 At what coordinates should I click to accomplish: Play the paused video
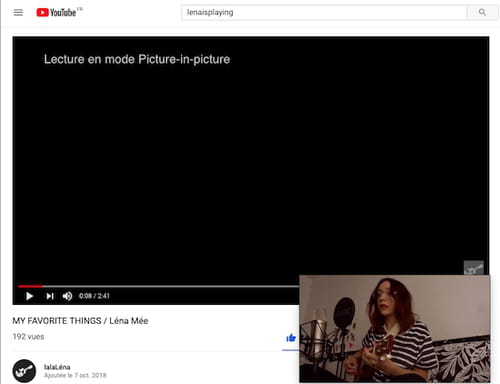29,296
